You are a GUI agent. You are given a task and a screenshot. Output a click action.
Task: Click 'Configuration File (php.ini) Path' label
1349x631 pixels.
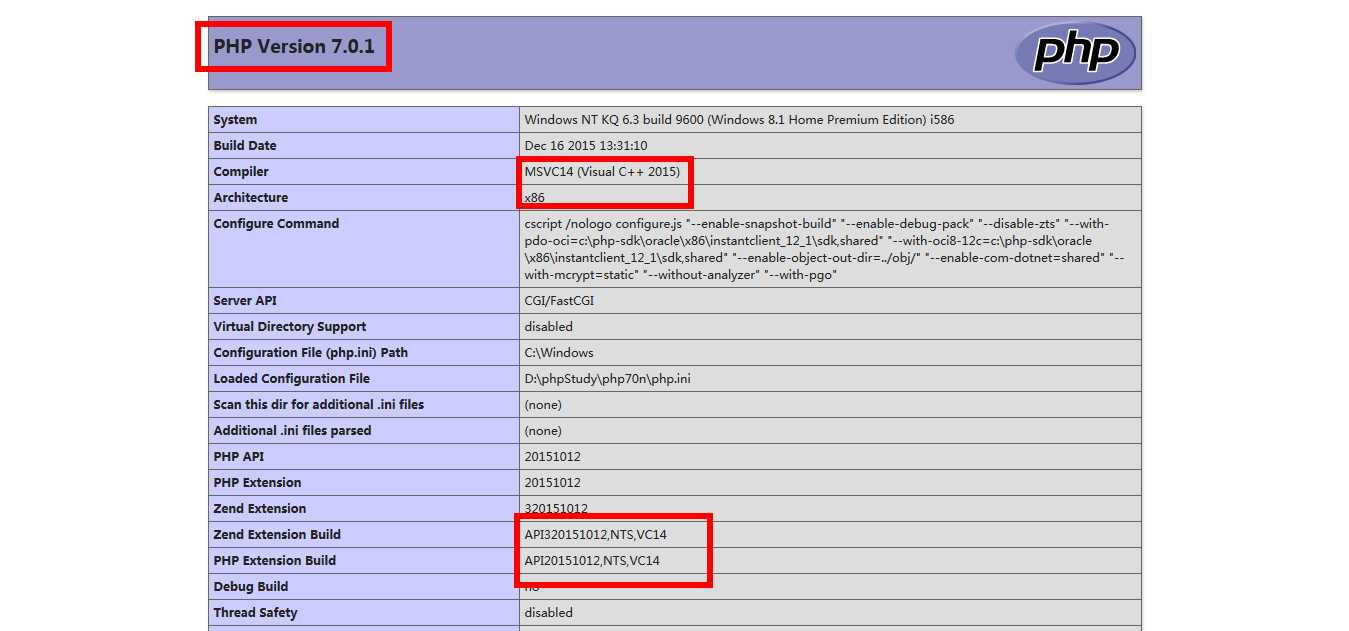[x=310, y=353]
